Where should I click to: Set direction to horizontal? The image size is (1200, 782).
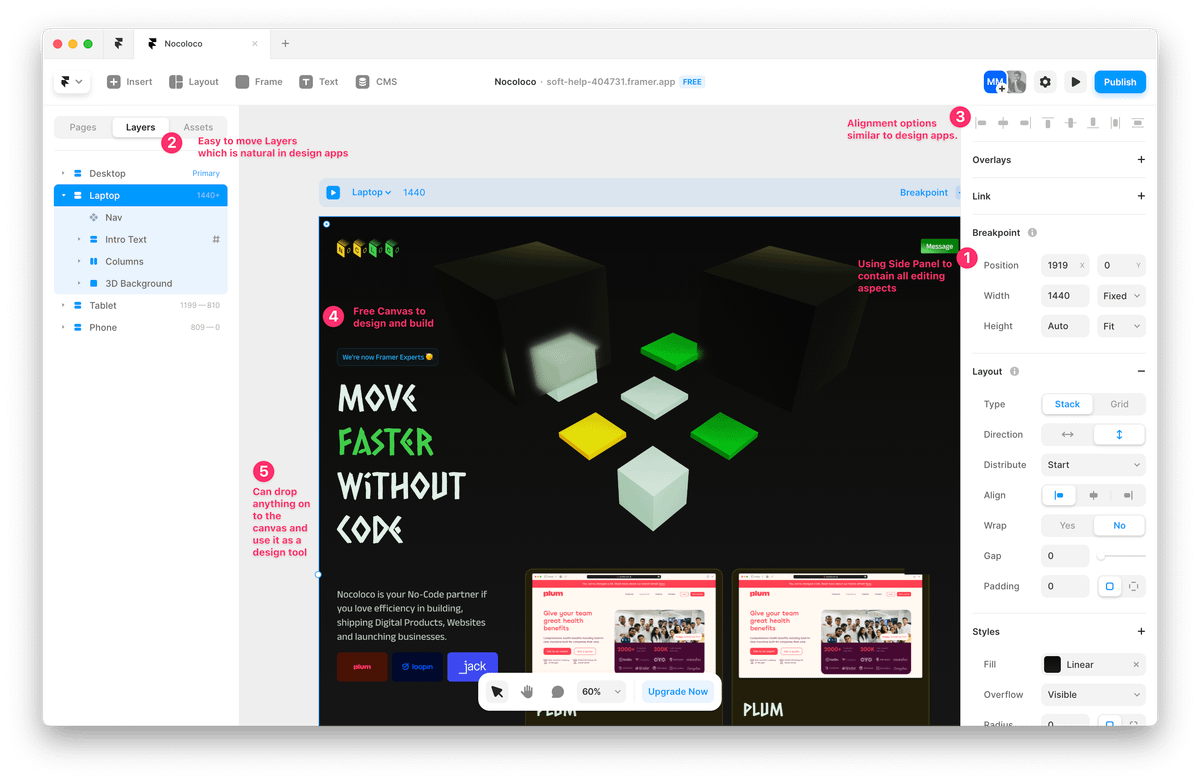coord(1067,435)
